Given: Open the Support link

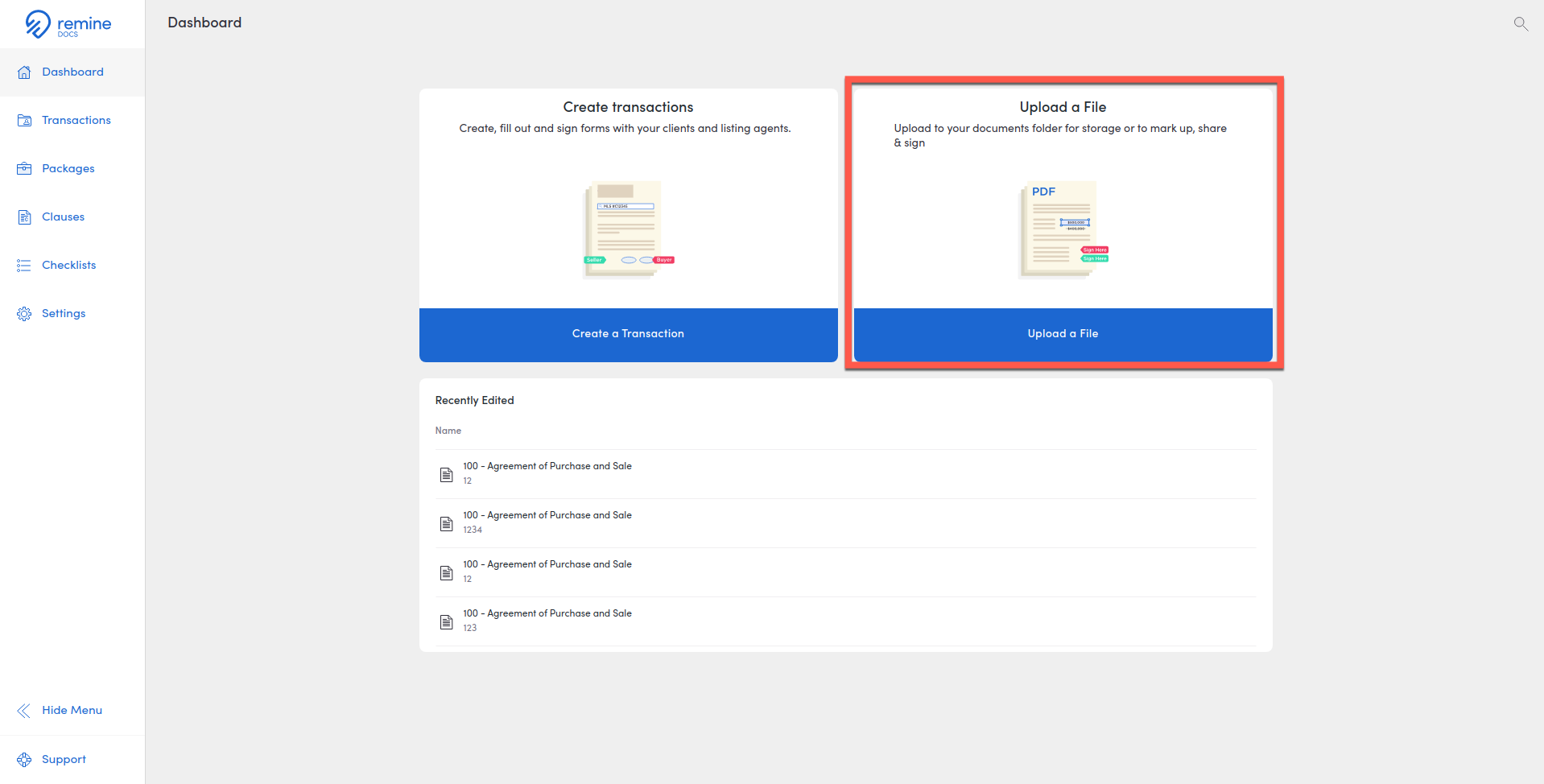Looking at the screenshot, I should 72,760.
